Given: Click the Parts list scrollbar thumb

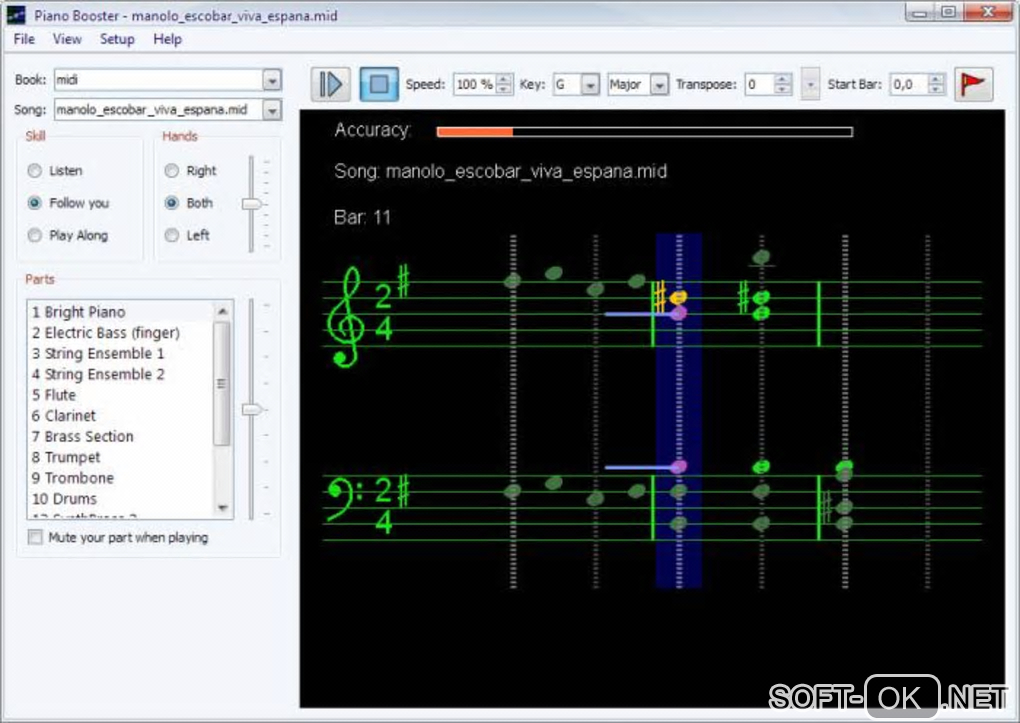Looking at the screenshot, I should (x=222, y=383).
